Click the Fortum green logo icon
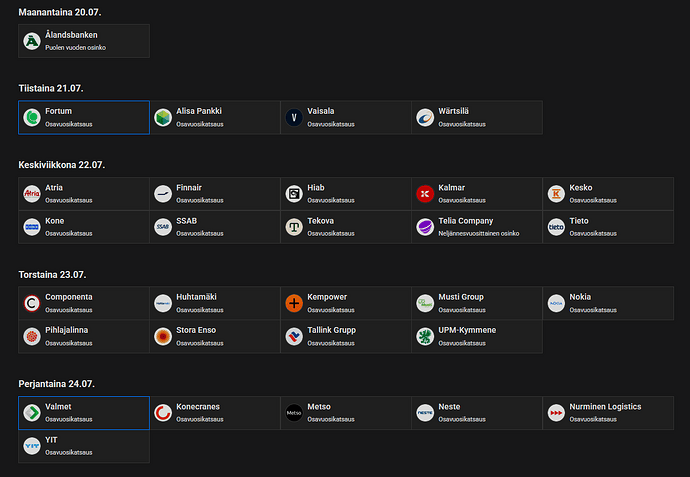The image size is (690, 477). point(32,117)
